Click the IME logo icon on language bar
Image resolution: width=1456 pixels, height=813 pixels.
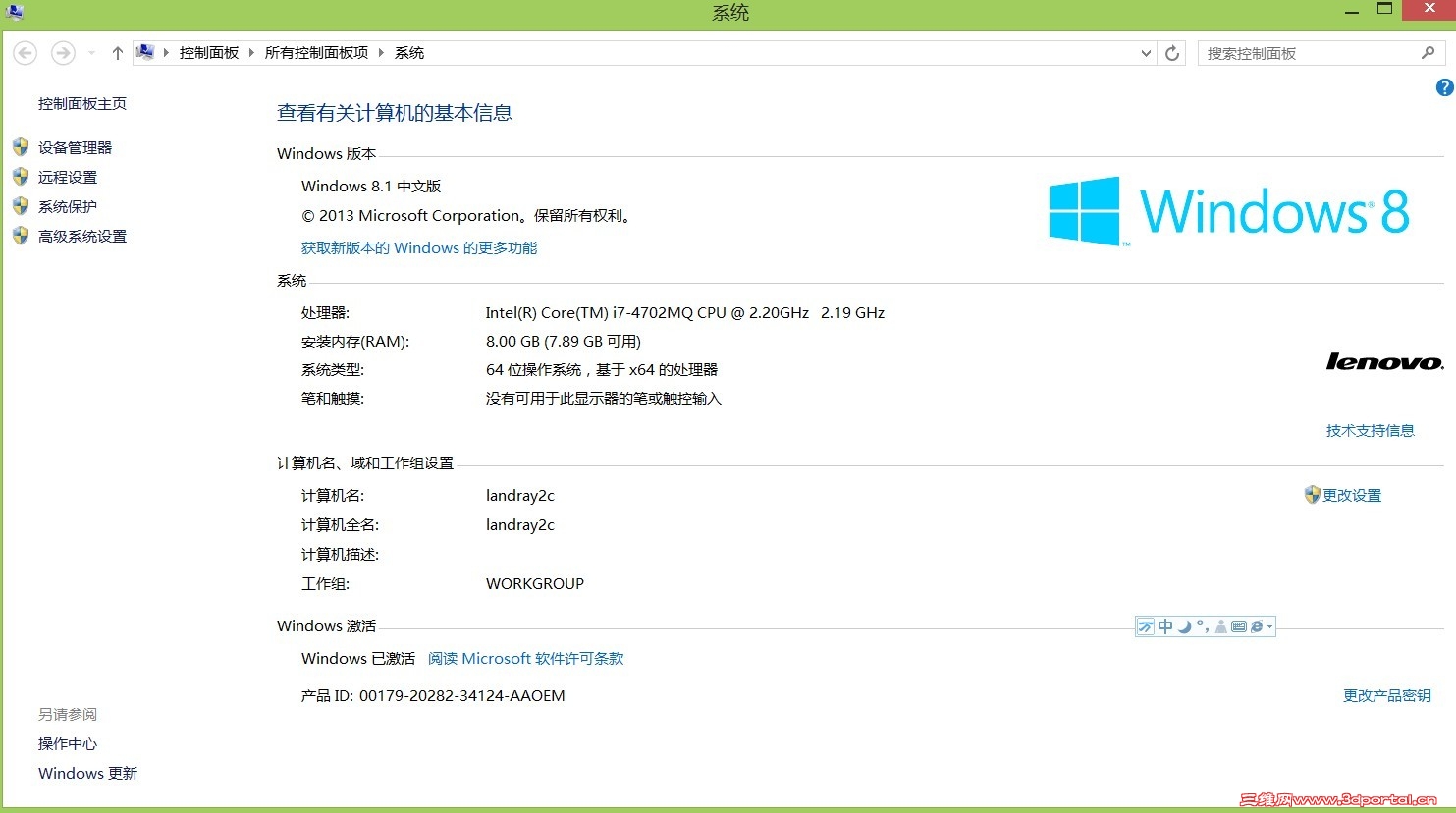[1146, 626]
